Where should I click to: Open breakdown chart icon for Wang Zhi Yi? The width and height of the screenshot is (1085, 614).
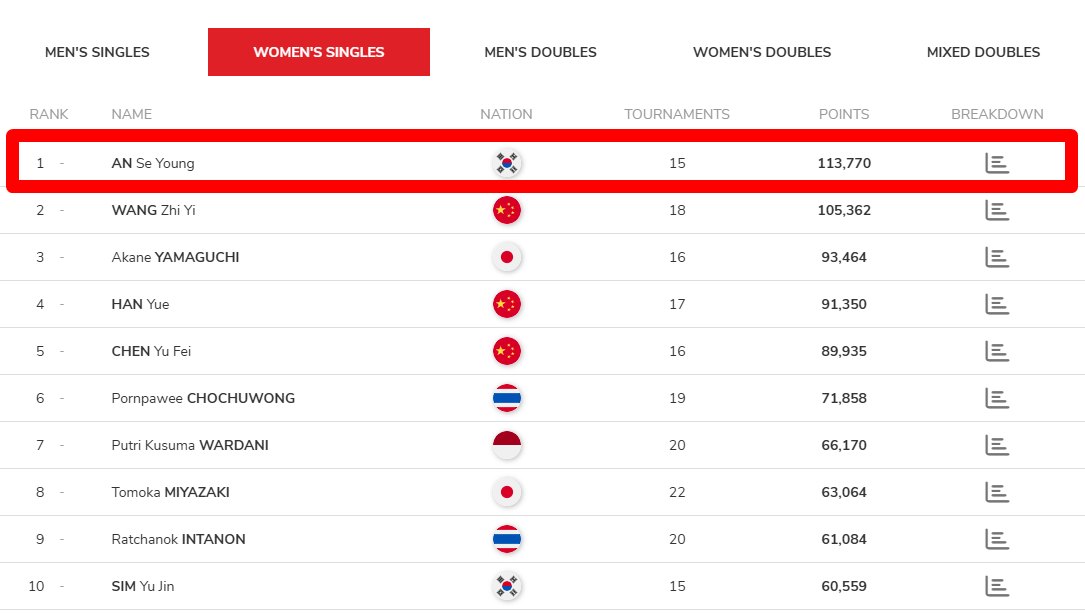pyautogui.click(x=997, y=210)
